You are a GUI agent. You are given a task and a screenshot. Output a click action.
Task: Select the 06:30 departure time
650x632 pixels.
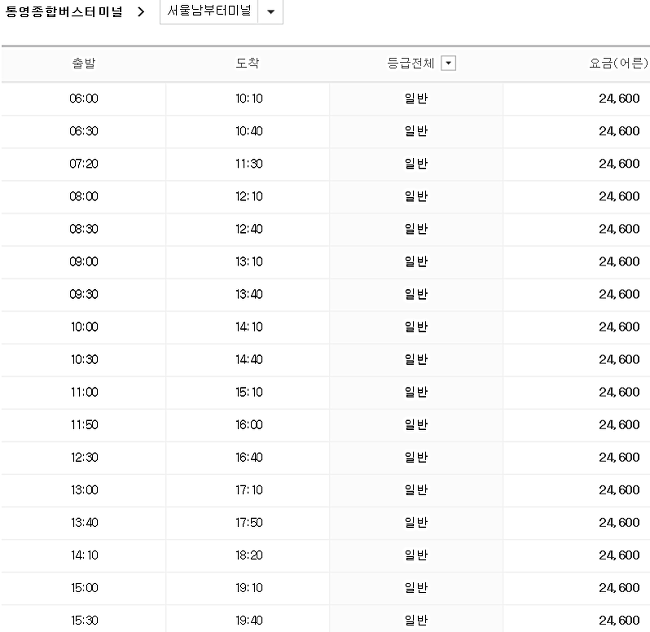[x=84, y=131]
